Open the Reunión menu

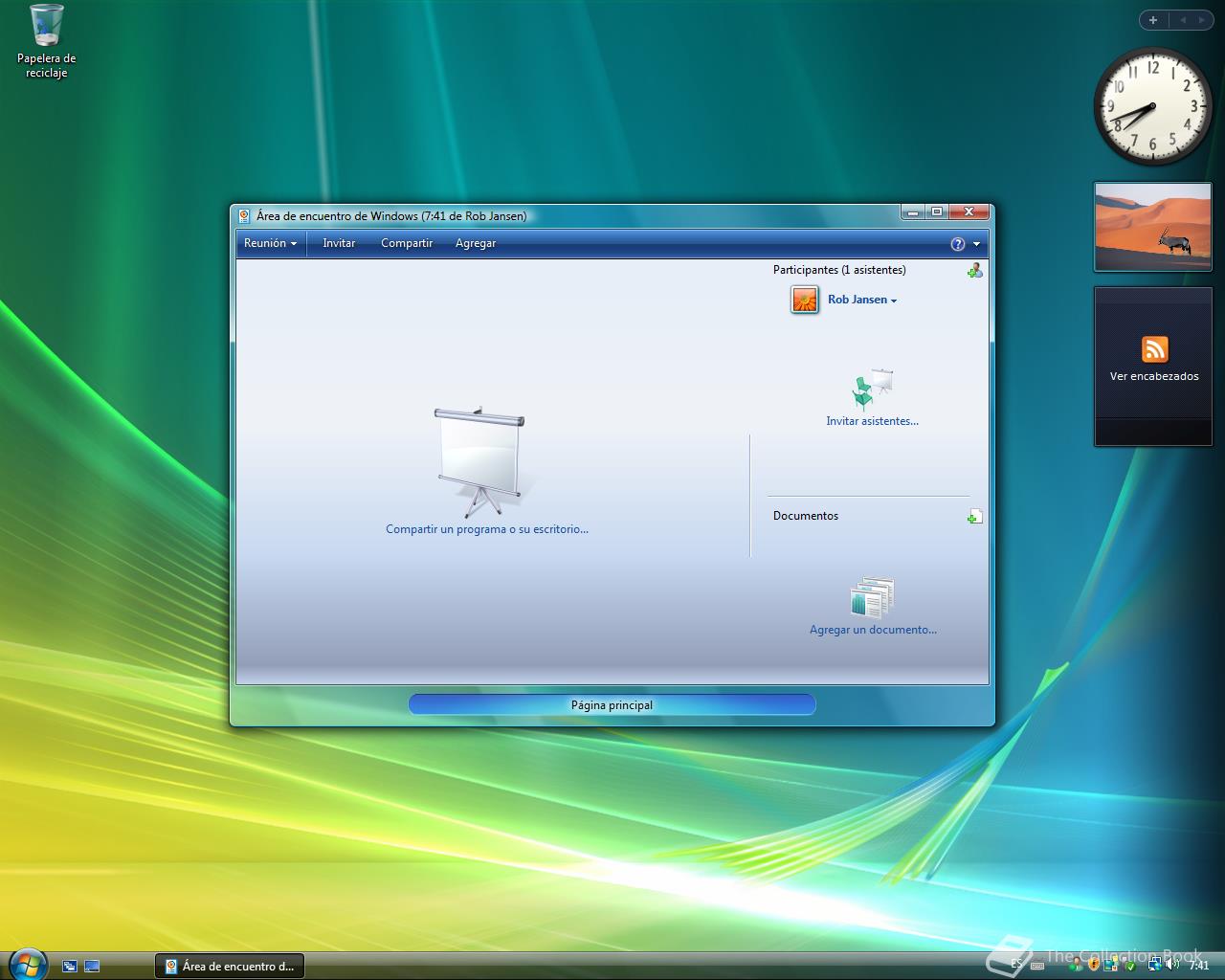(270, 243)
